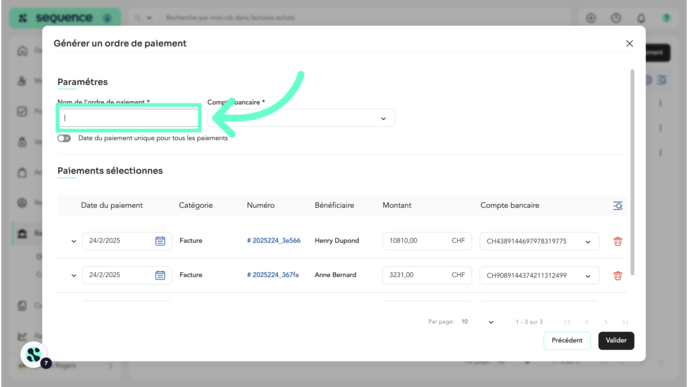Open calendar for Anne Bernard payment date
The width and height of the screenshot is (688, 387).
(160, 275)
